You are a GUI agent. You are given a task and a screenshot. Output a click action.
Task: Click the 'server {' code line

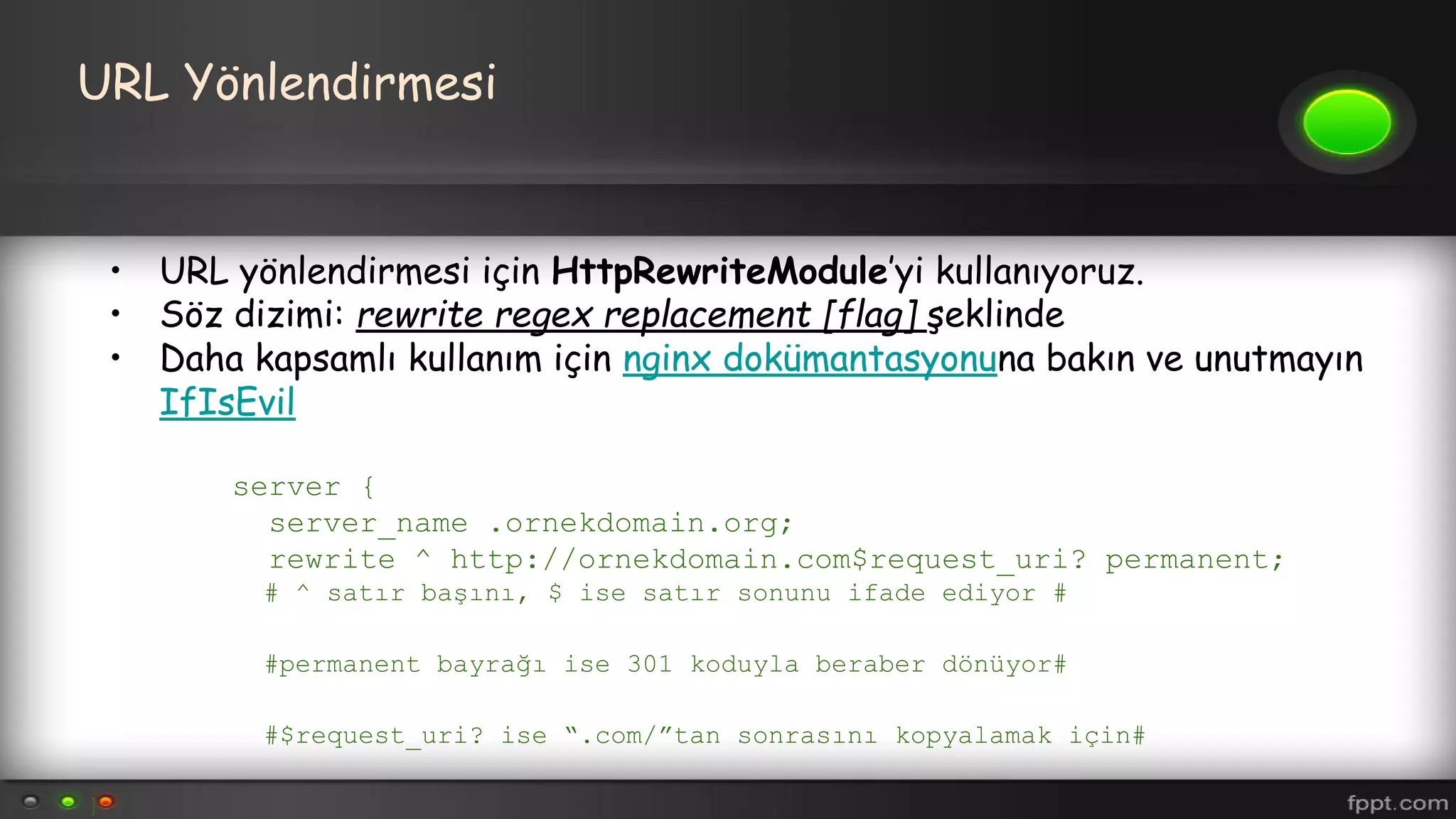point(304,487)
